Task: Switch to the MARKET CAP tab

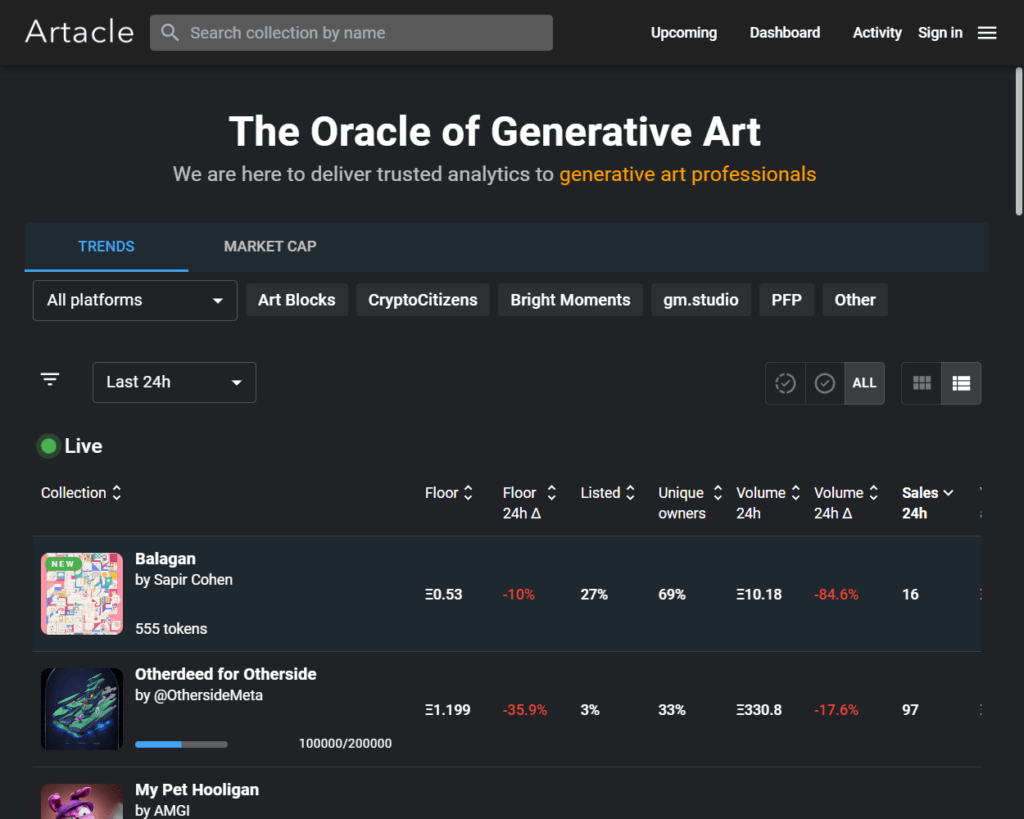Action: [270, 247]
